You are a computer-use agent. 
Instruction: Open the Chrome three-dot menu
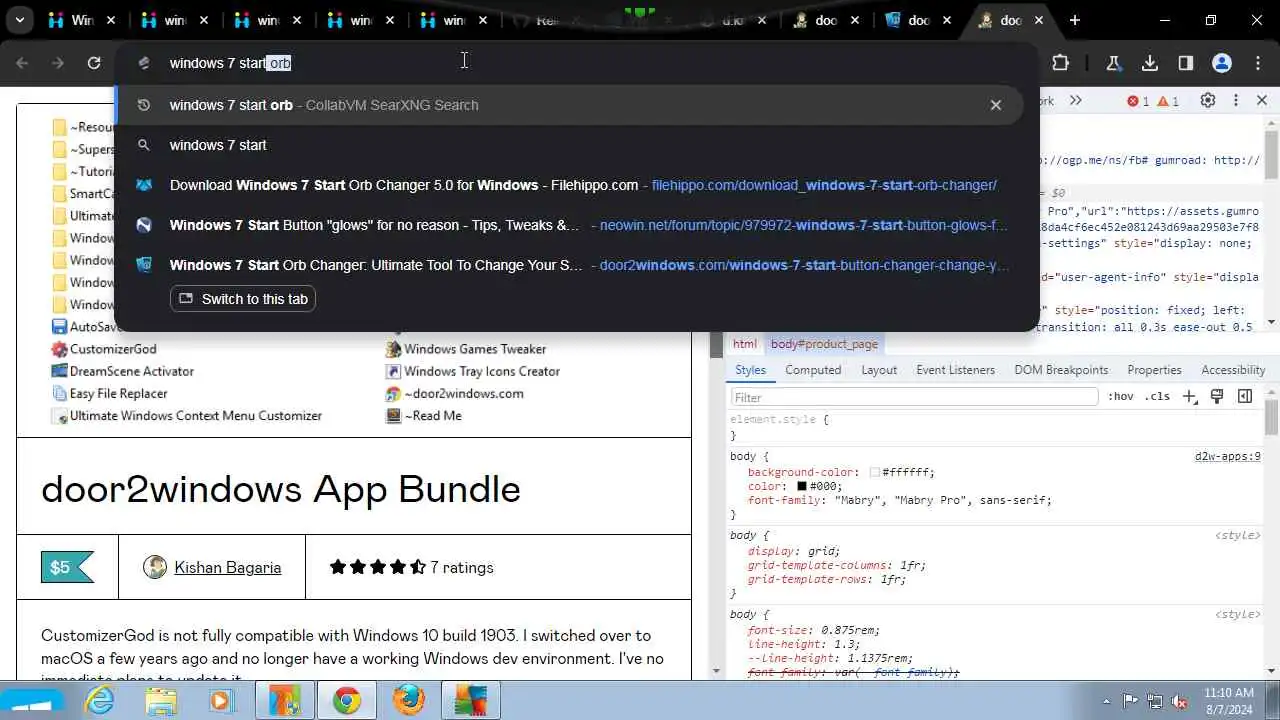1258,63
